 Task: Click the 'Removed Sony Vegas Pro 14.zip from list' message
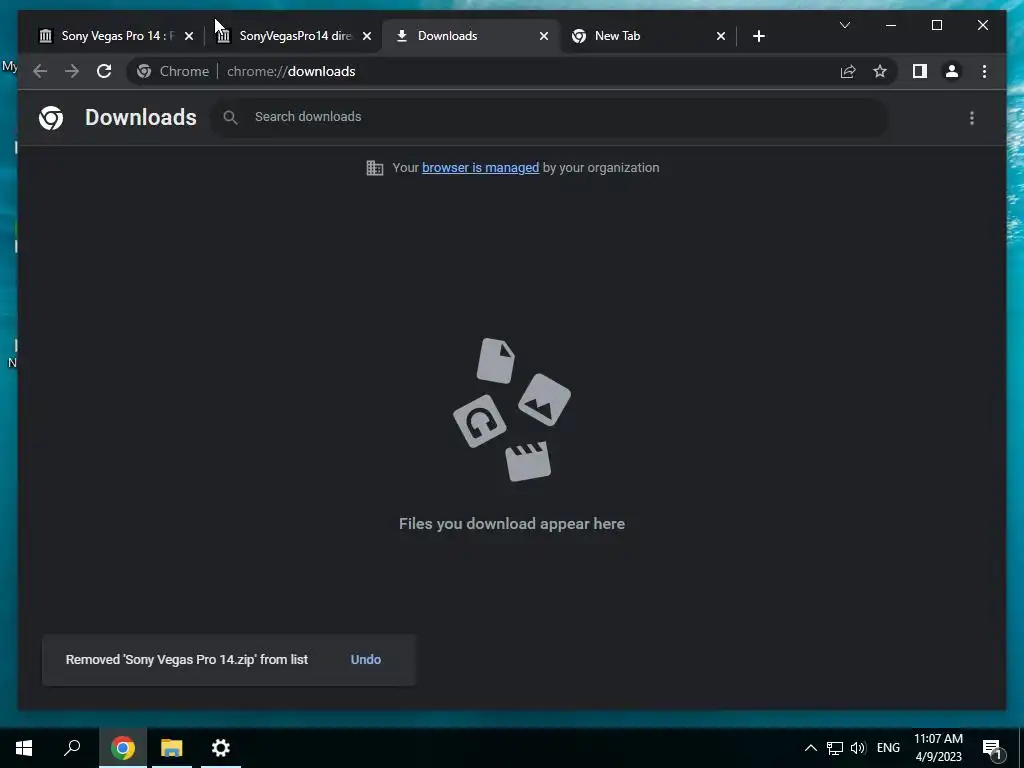pyautogui.click(x=187, y=660)
